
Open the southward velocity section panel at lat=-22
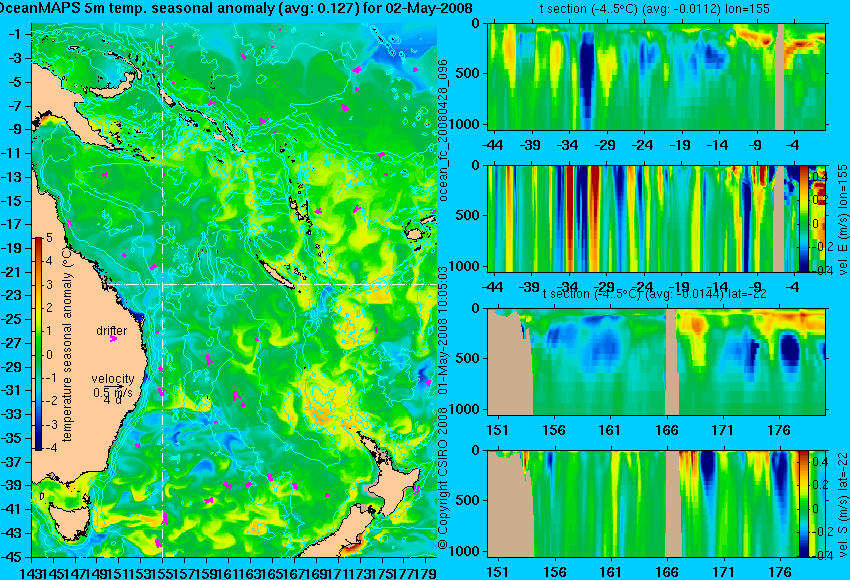(x=657, y=504)
